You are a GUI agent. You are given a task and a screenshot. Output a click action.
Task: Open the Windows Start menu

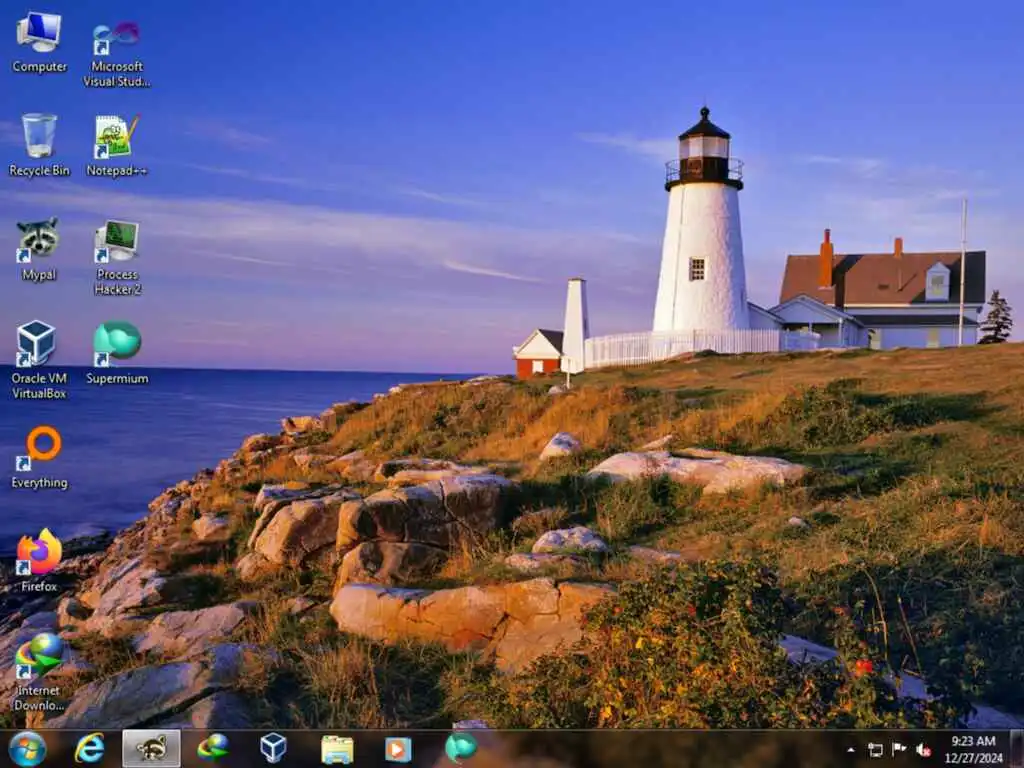pyautogui.click(x=27, y=749)
